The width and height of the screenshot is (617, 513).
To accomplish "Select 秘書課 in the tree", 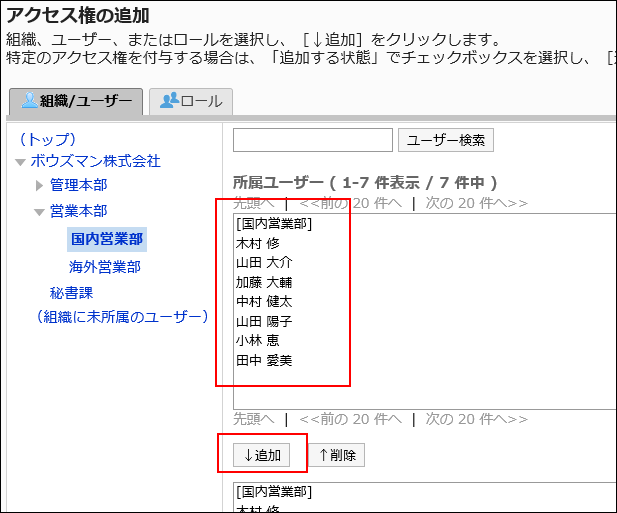I will [71, 293].
